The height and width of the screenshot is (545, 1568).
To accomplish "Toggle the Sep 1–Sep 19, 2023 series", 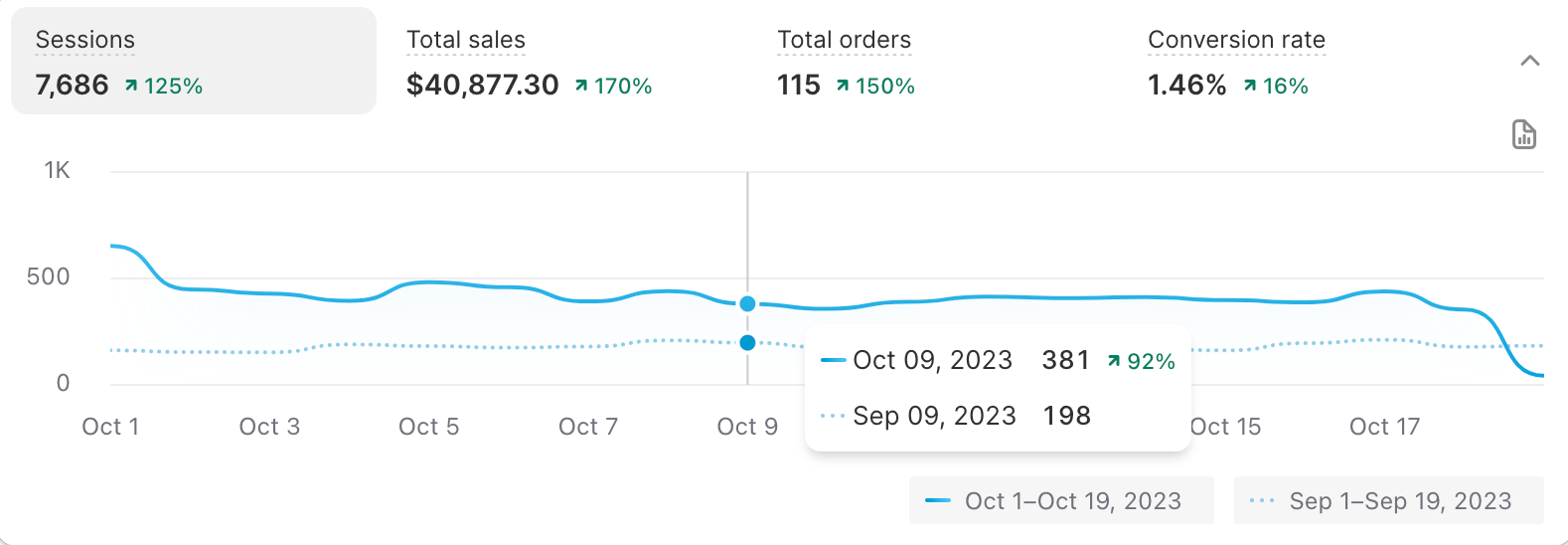I will [1388, 500].
